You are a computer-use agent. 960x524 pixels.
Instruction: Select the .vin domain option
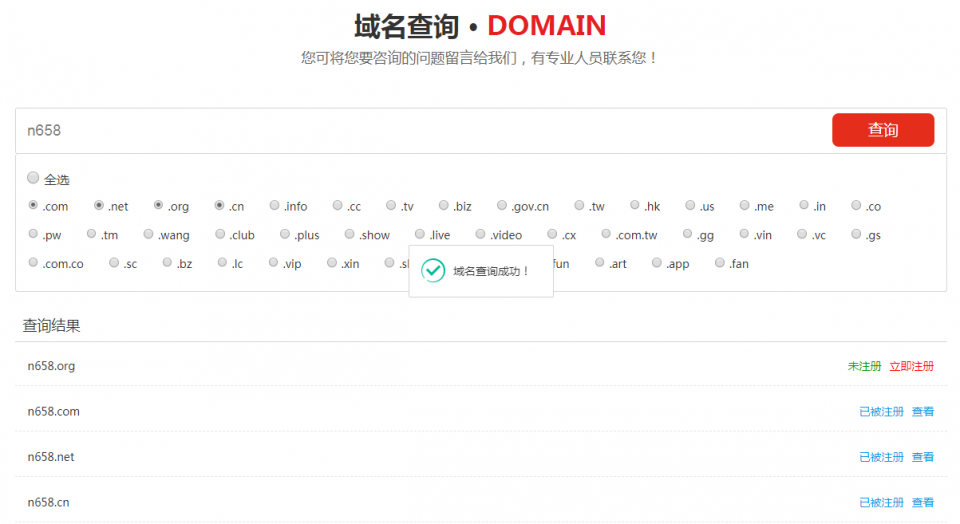tap(744, 234)
